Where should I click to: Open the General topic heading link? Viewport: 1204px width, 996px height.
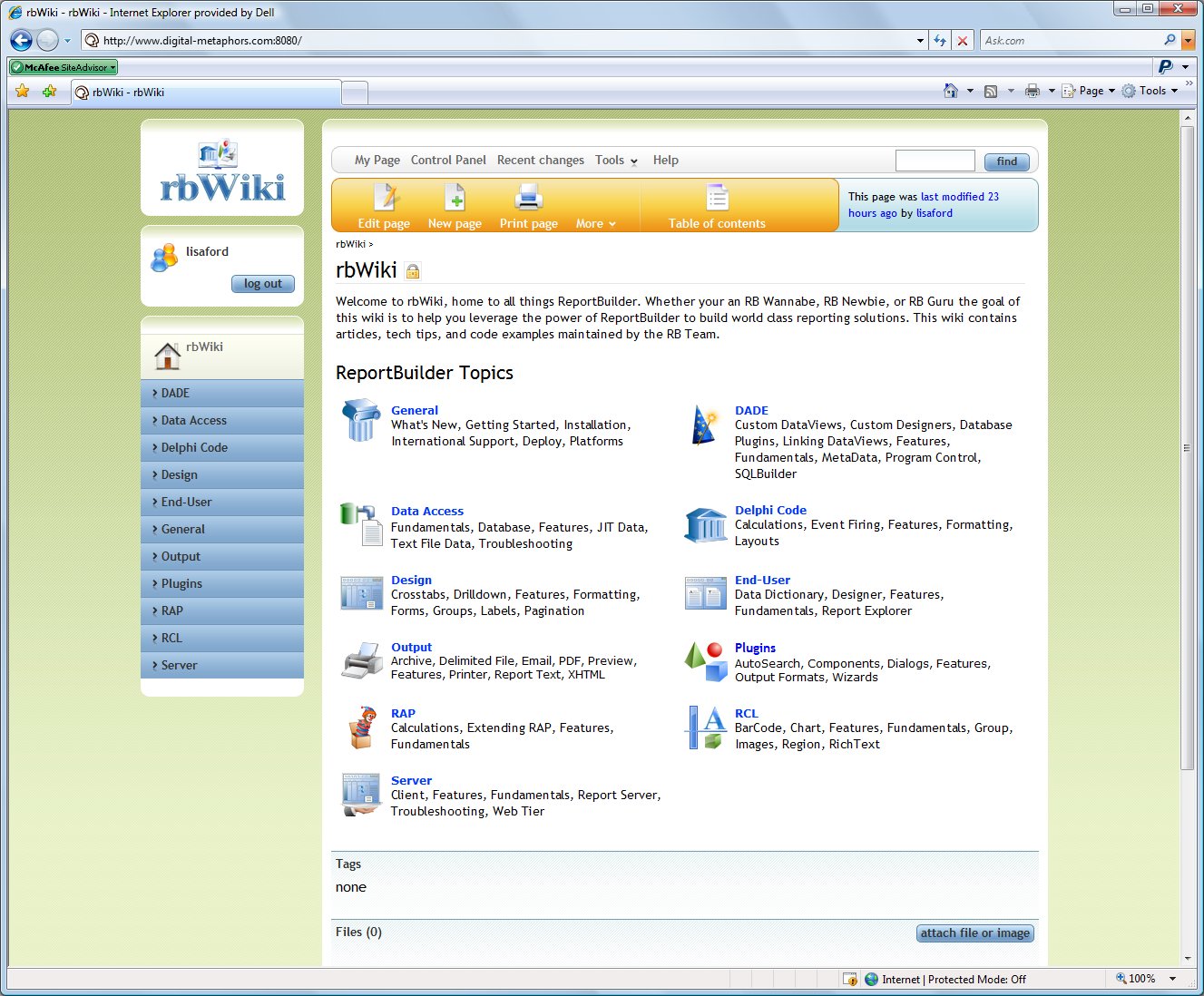[x=415, y=411]
